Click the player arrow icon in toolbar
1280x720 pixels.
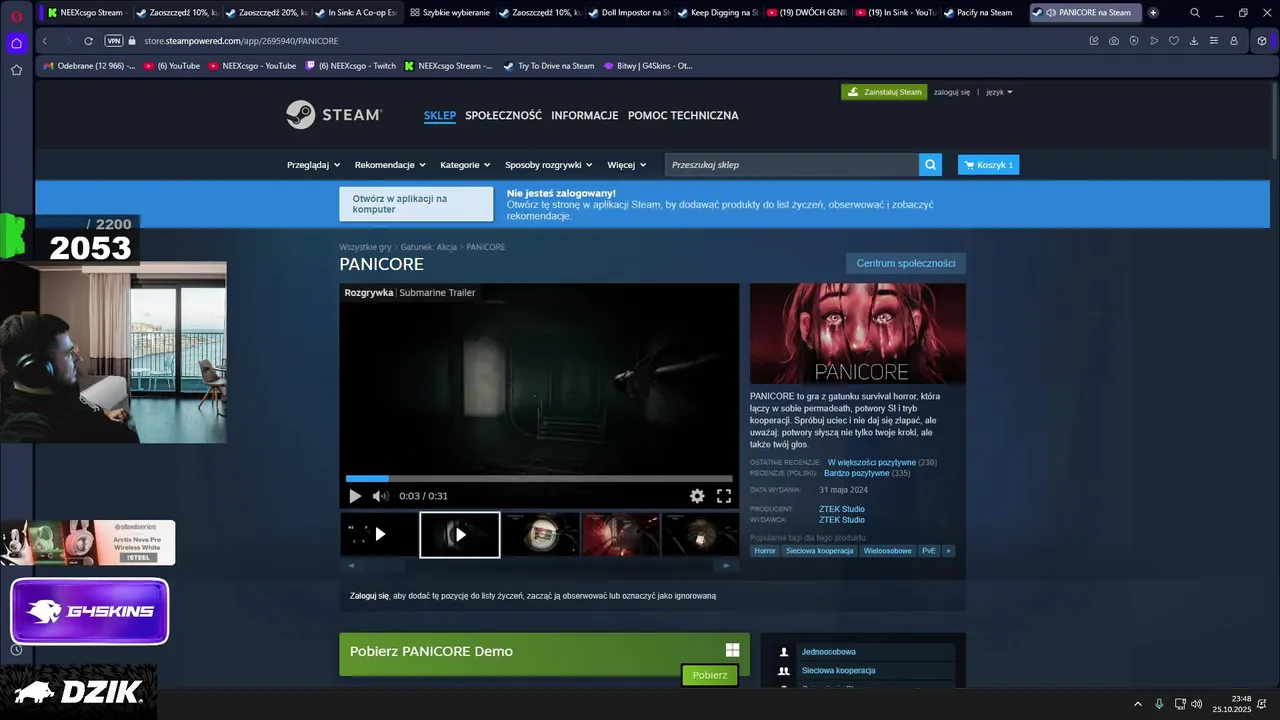pyautogui.click(x=1154, y=41)
